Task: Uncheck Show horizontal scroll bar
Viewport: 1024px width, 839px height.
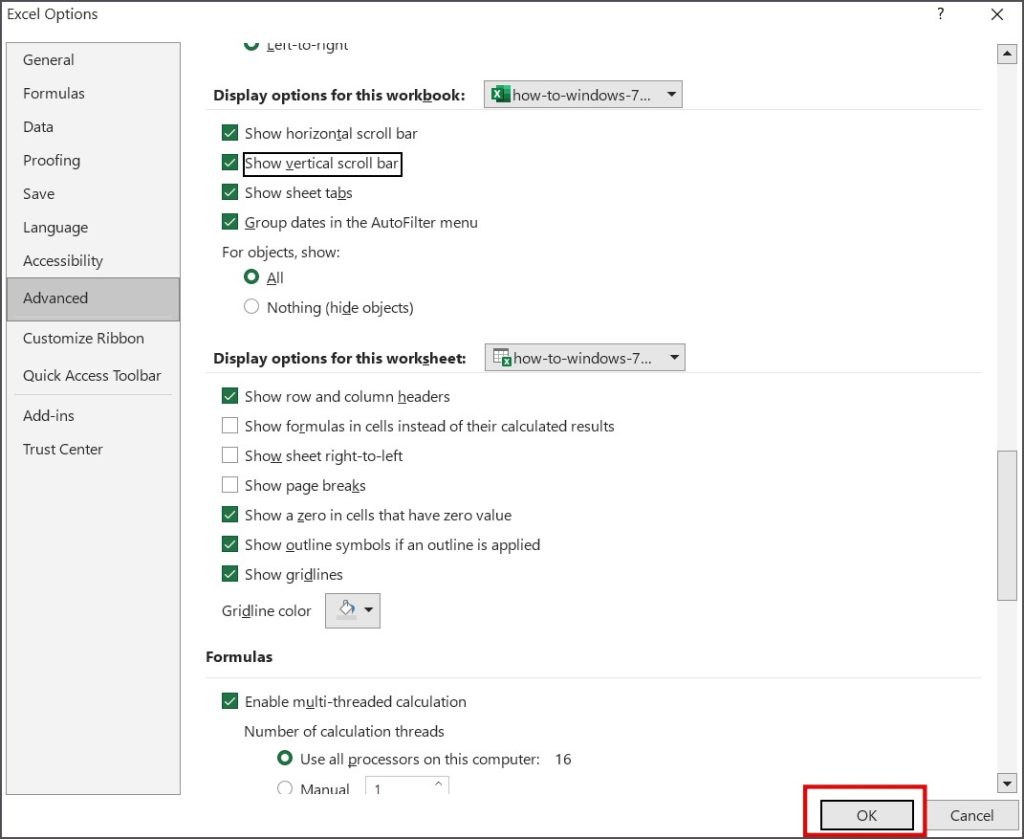Action: (x=230, y=134)
